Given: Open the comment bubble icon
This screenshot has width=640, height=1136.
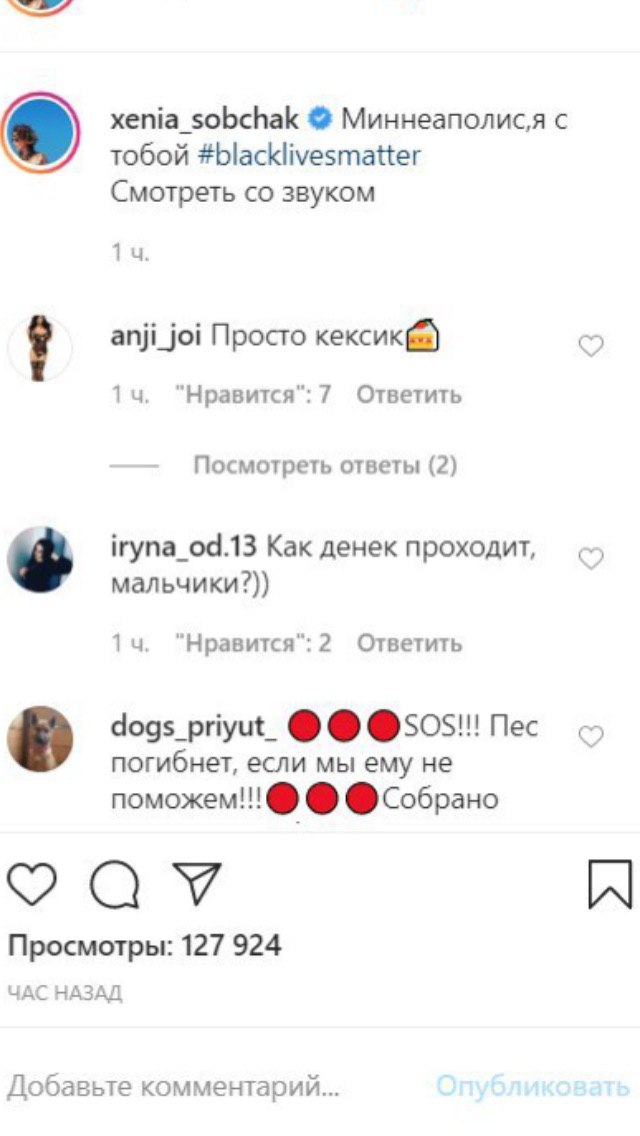Looking at the screenshot, I should pyautogui.click(x=116, y=886).
